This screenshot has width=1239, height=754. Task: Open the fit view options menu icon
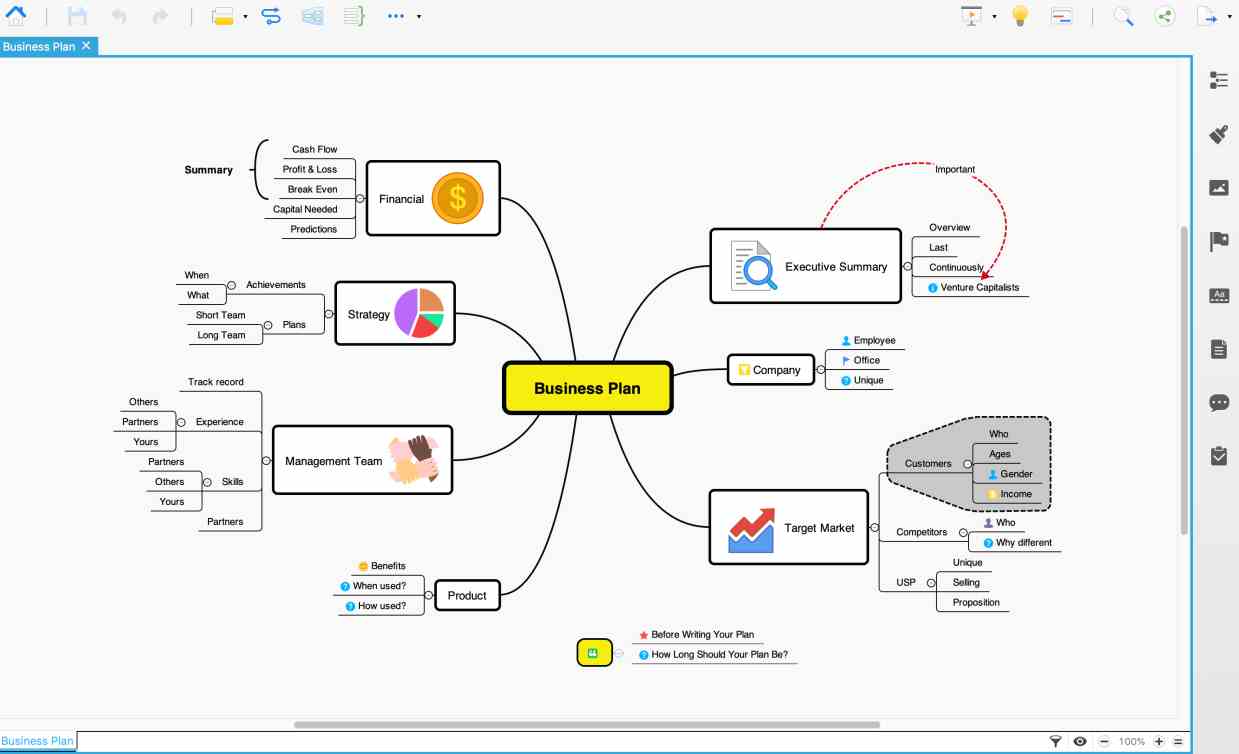(x=1178, y=742)
